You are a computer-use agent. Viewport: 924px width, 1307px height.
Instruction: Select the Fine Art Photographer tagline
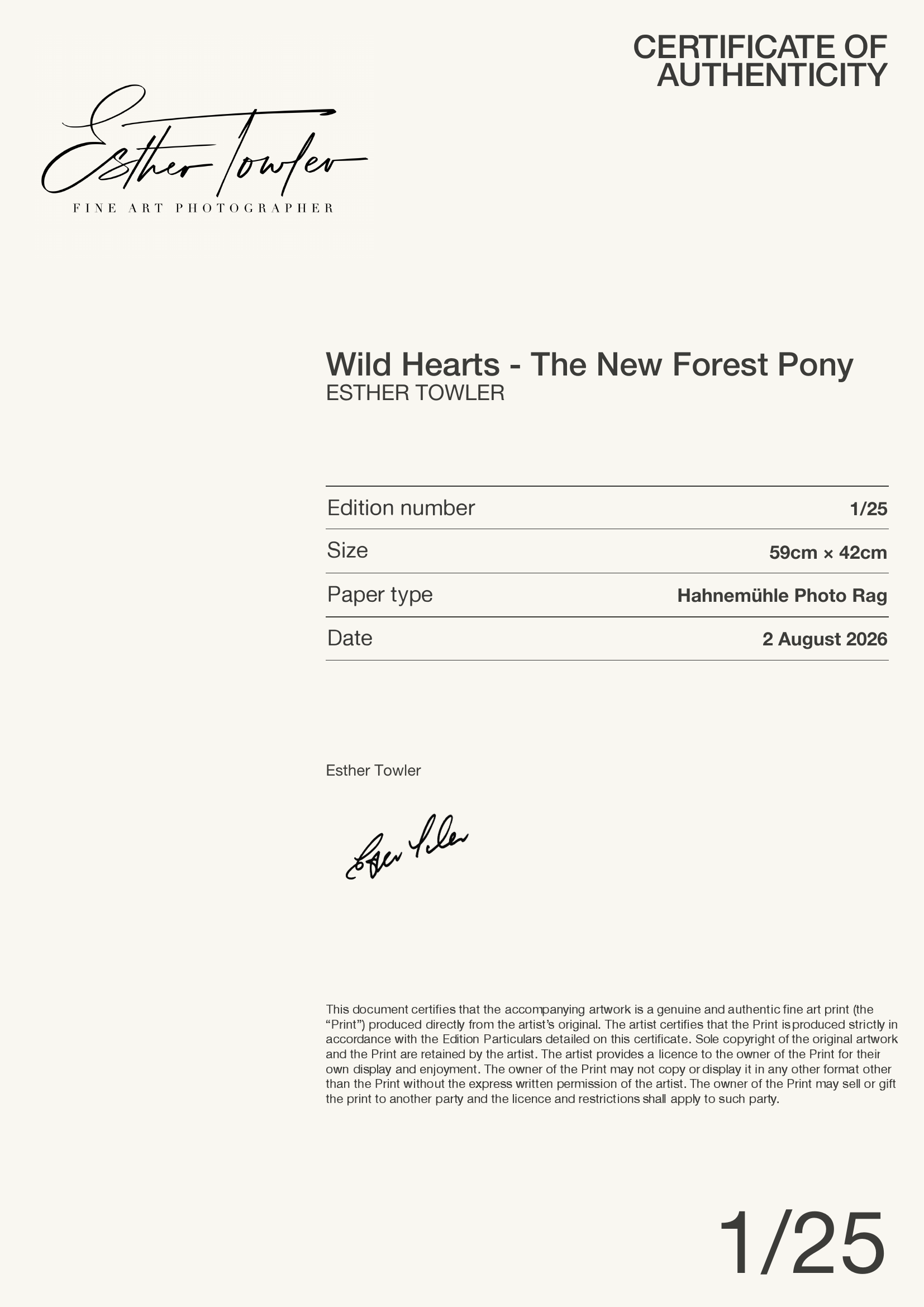pyautogui.click(x=203, y=208)
